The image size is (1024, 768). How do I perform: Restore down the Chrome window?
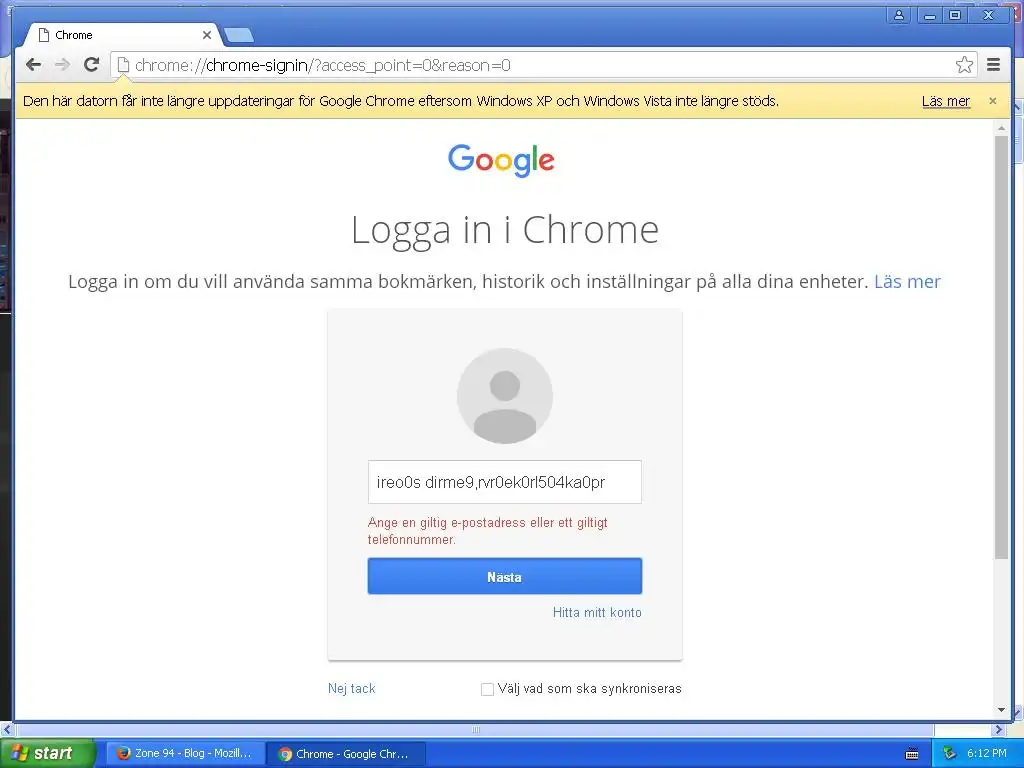[955, 14]
